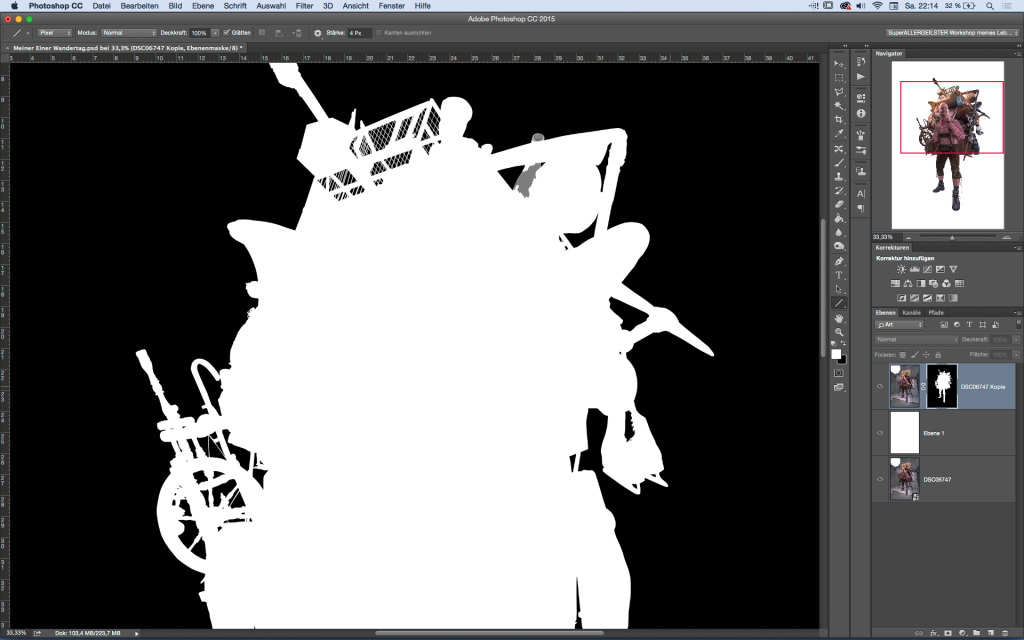Click the trash icon to delete layer

coord(1005,633)
